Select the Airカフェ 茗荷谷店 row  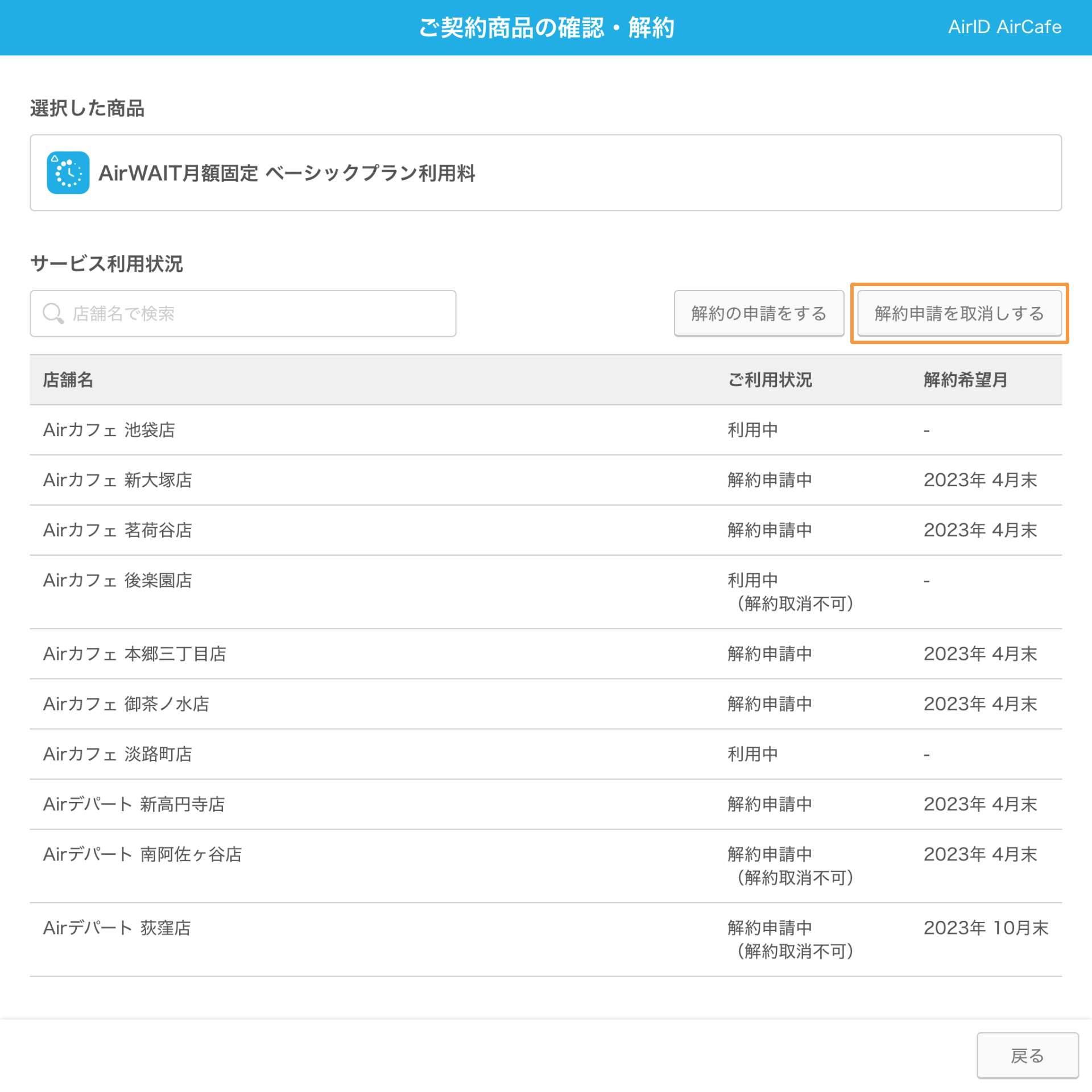tap(545, 530)
